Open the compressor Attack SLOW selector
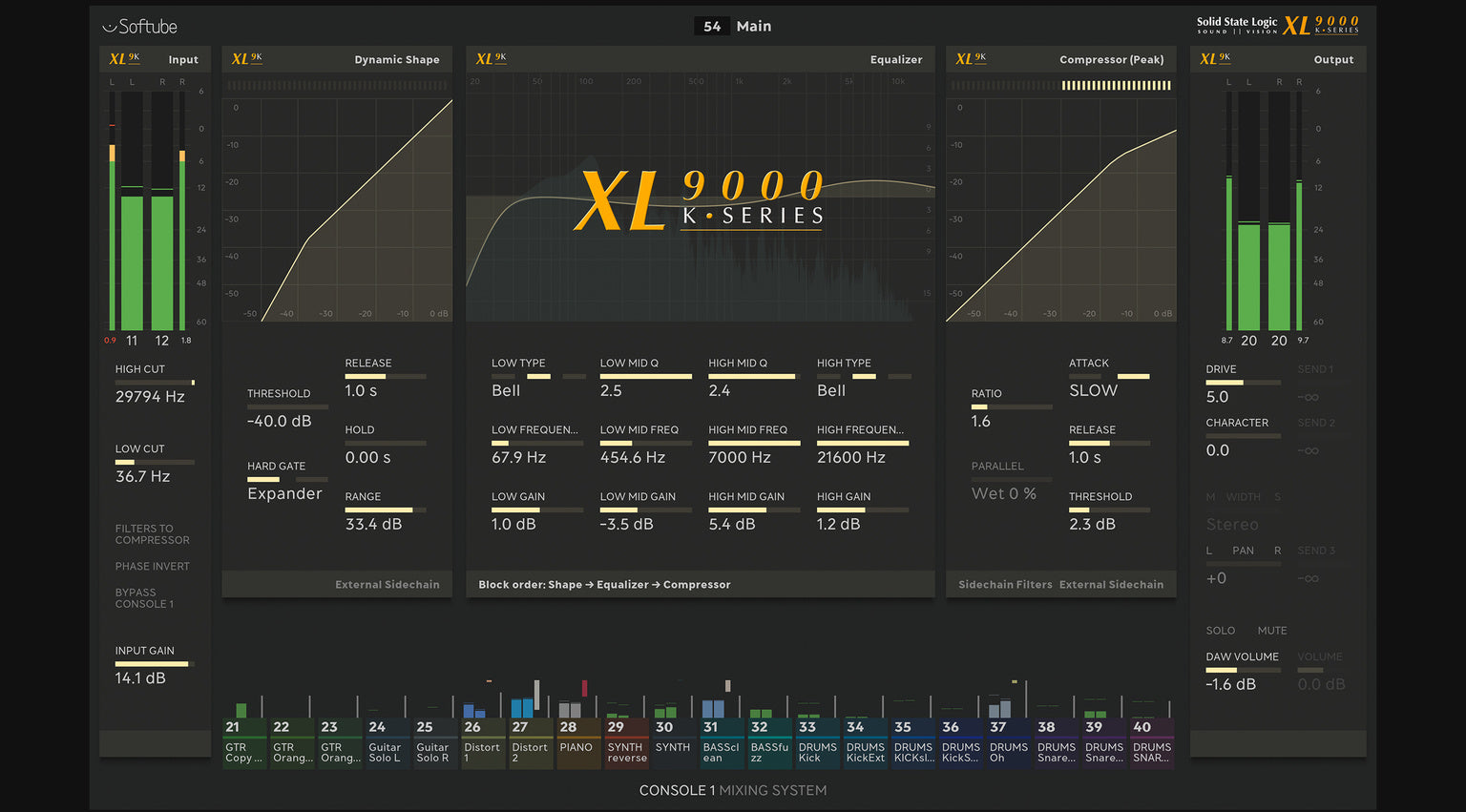Screen dimensions: 1466x812 pos(1091,389)
